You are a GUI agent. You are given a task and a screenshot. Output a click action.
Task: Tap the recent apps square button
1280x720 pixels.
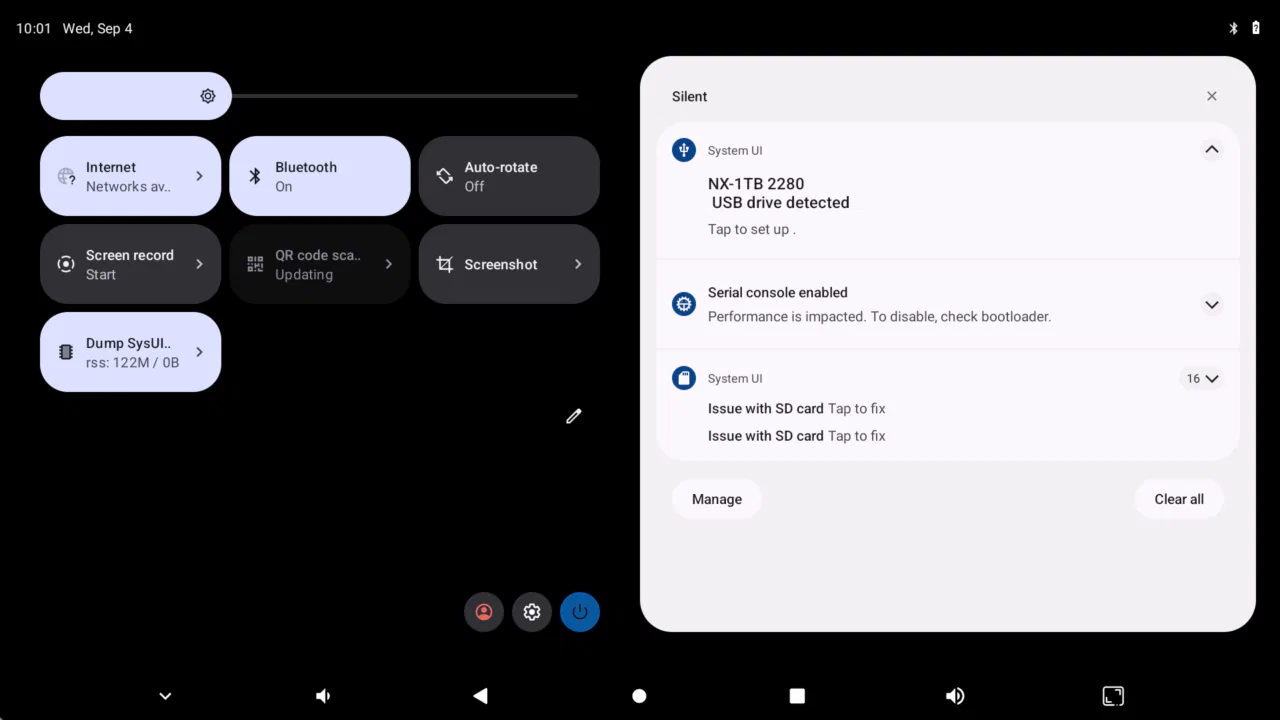tap(797, 696)
